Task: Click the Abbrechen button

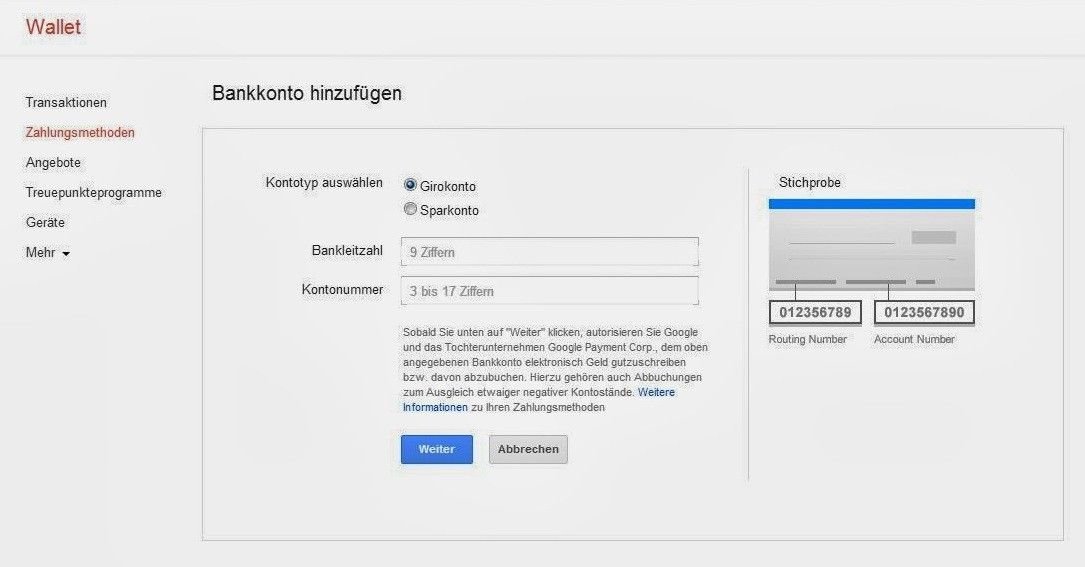Action: (x=528, y=449)
